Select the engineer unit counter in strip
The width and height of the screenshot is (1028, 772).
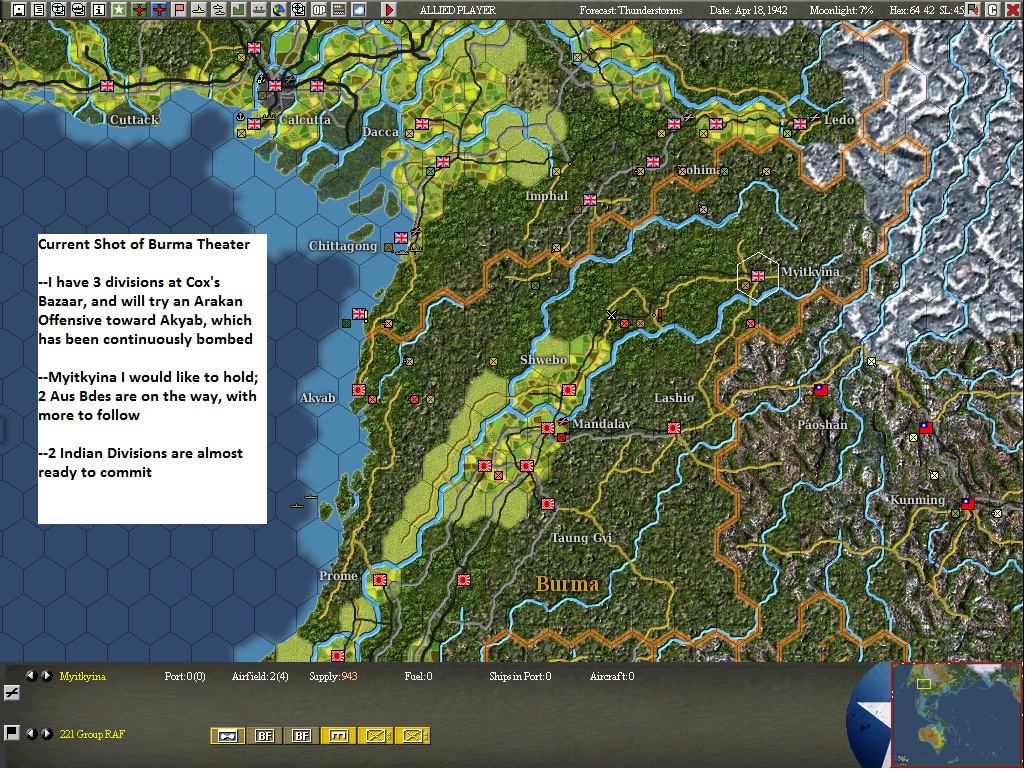(338, 736)
